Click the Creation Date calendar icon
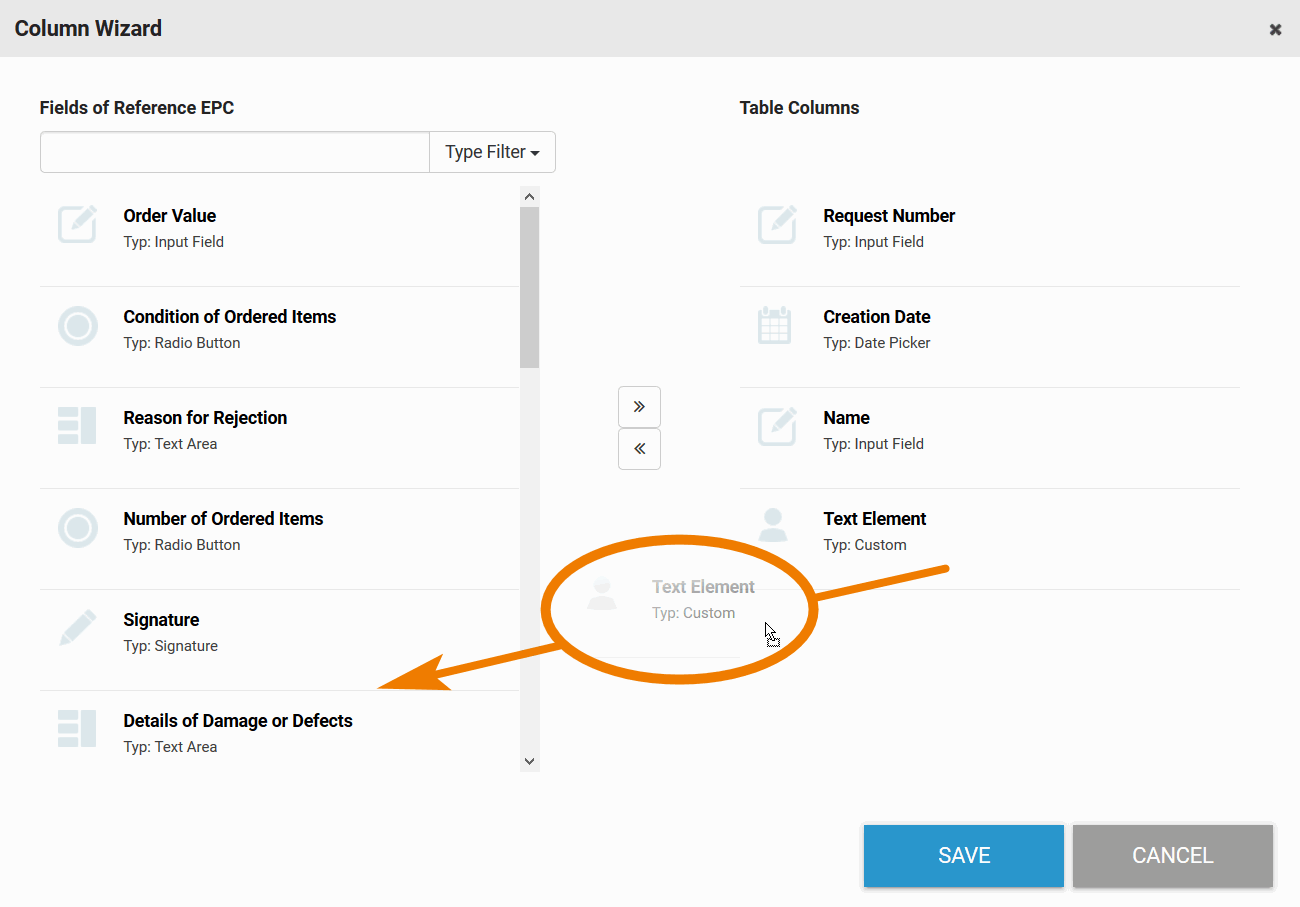The width and height of the screenshot is (1300, 907). (x=774, y=326)
